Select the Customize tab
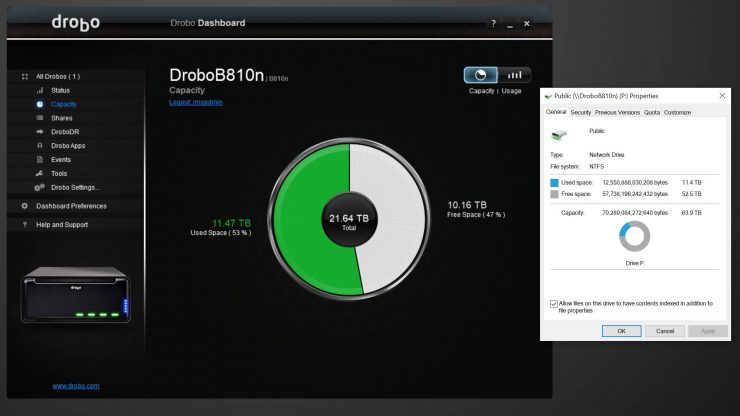The width and height of the screenshot is (740, 416). 677,112
